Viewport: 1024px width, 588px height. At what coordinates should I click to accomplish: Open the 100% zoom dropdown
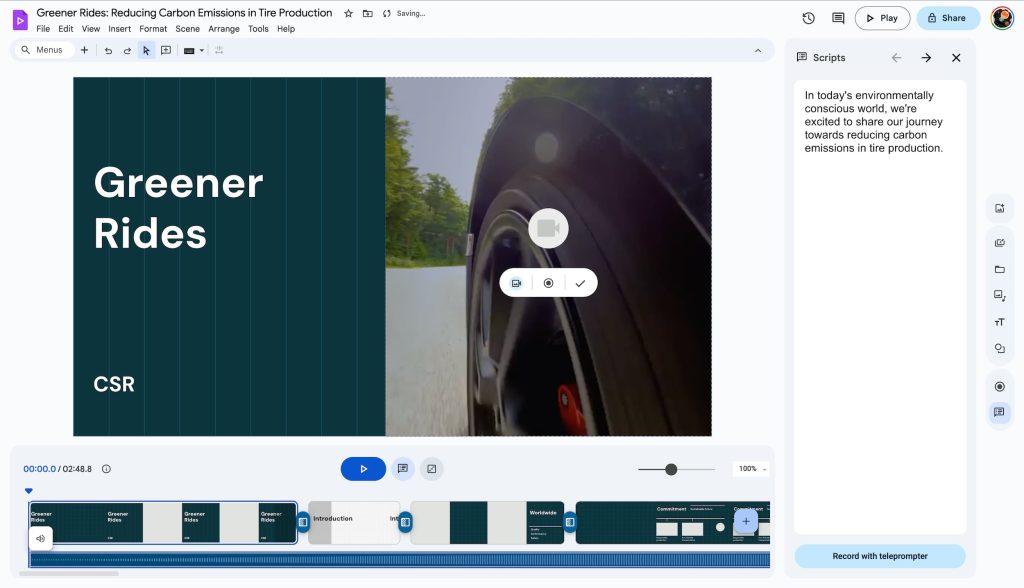point(751,469)
